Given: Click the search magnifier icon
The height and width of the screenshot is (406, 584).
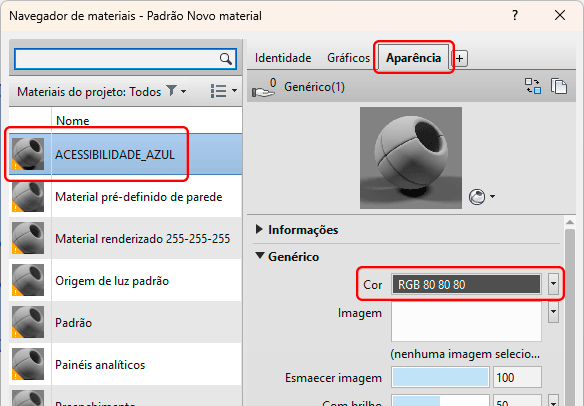Looking at the screenshot, I should [225, 59].
